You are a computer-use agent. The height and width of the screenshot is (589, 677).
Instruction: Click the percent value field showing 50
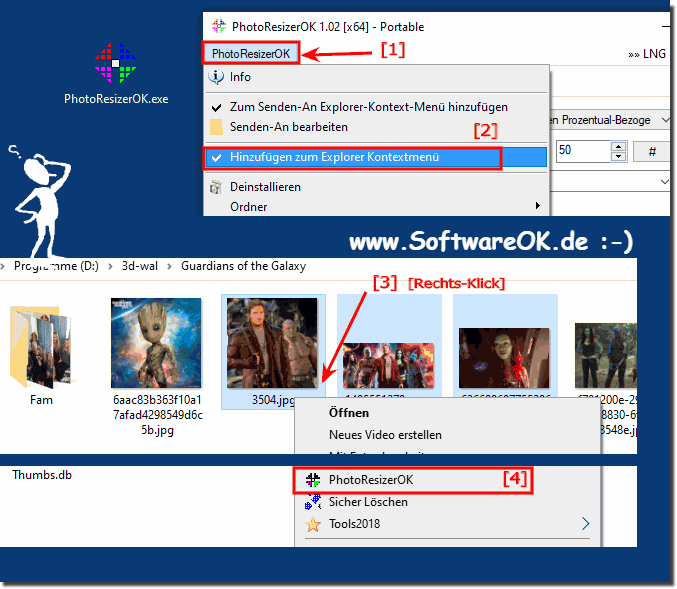[x=583, y=150]
